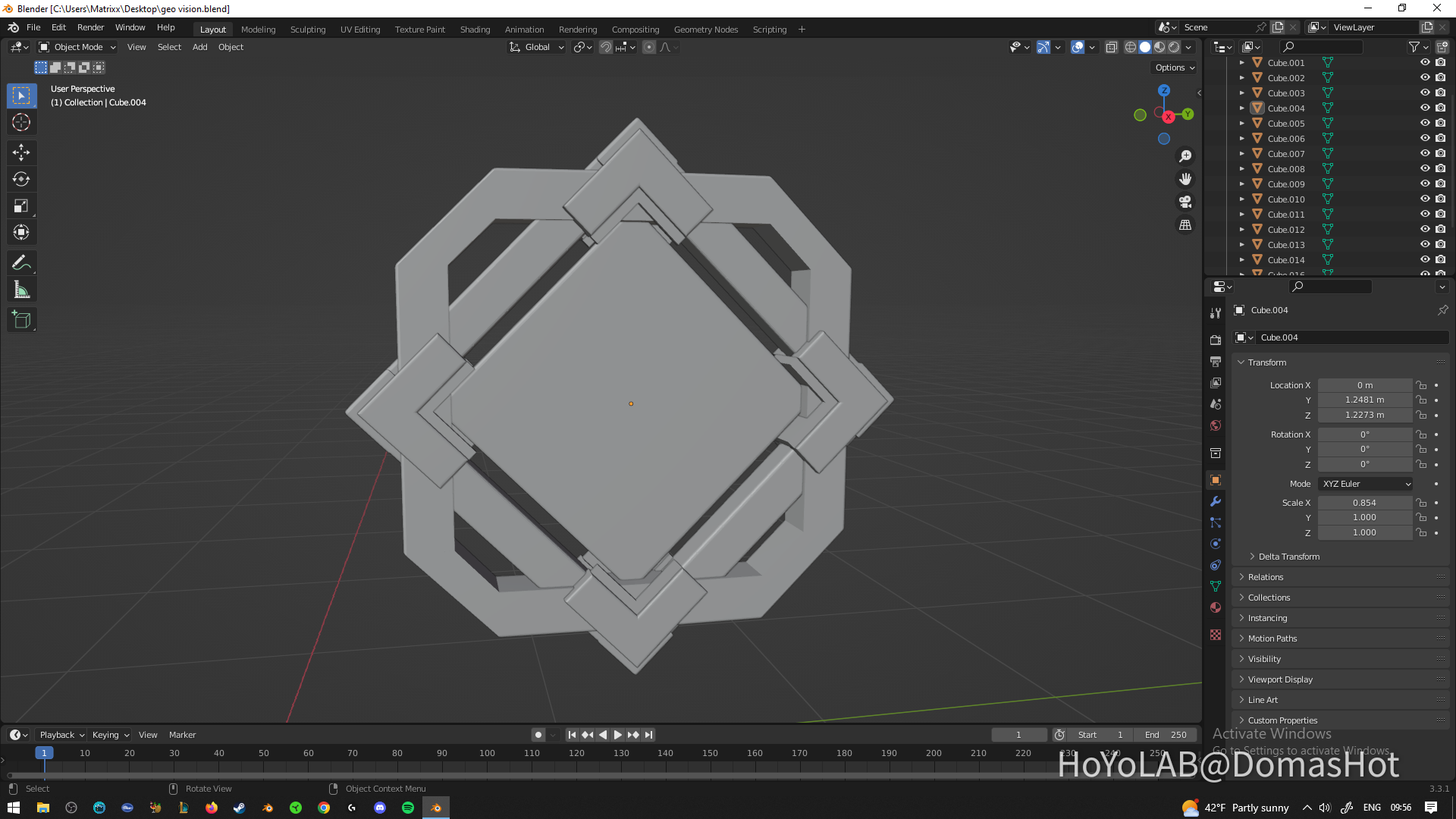Expand the Cube.004 outliner entry

pos(1242,108)
